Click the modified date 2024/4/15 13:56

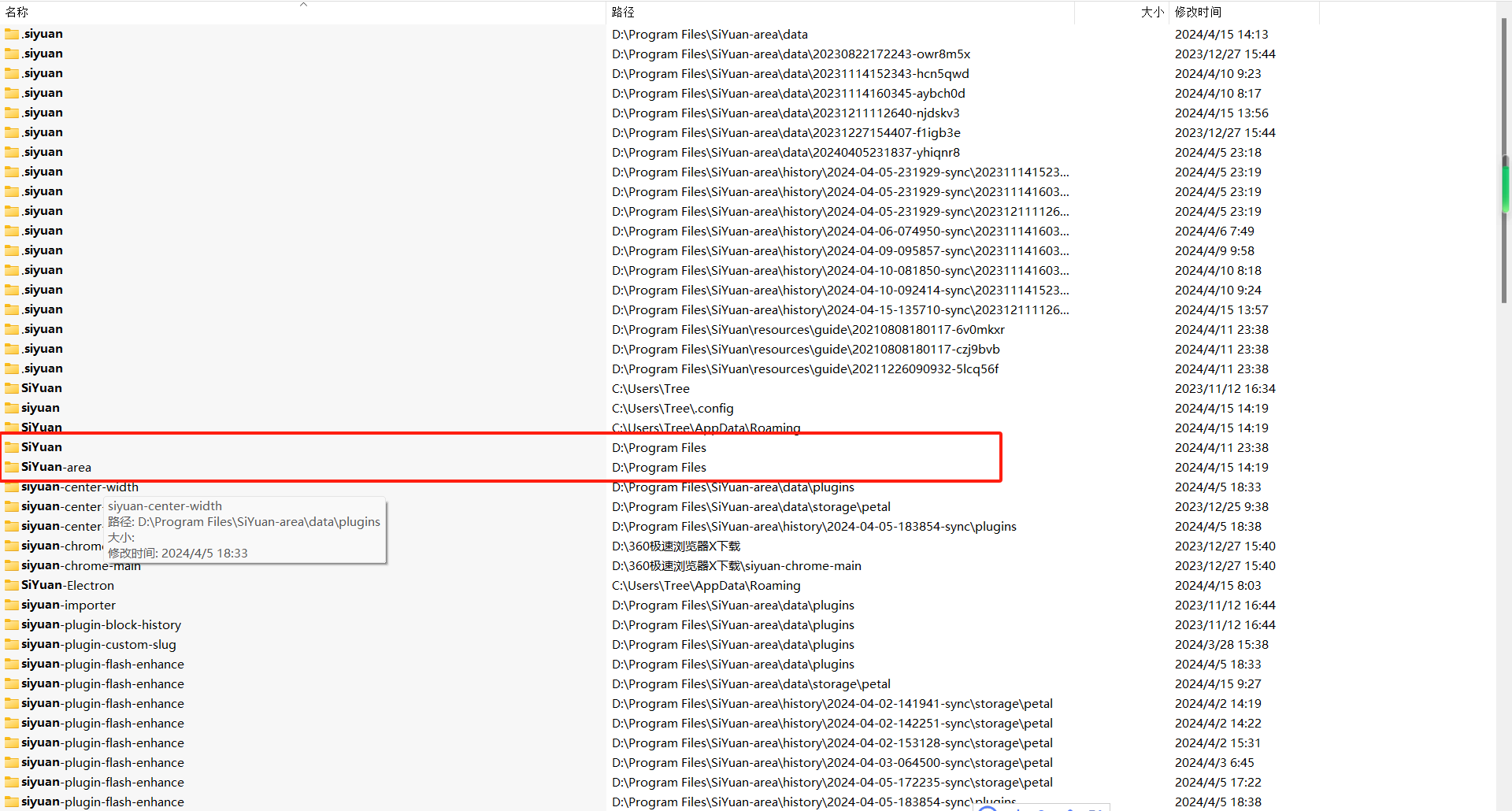tap(1221, 113)
